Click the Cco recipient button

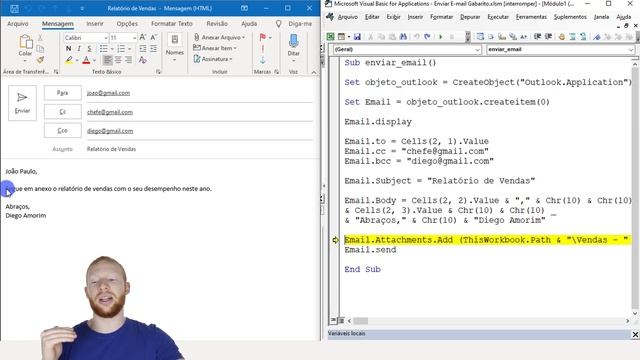click(x=62, y=131)
